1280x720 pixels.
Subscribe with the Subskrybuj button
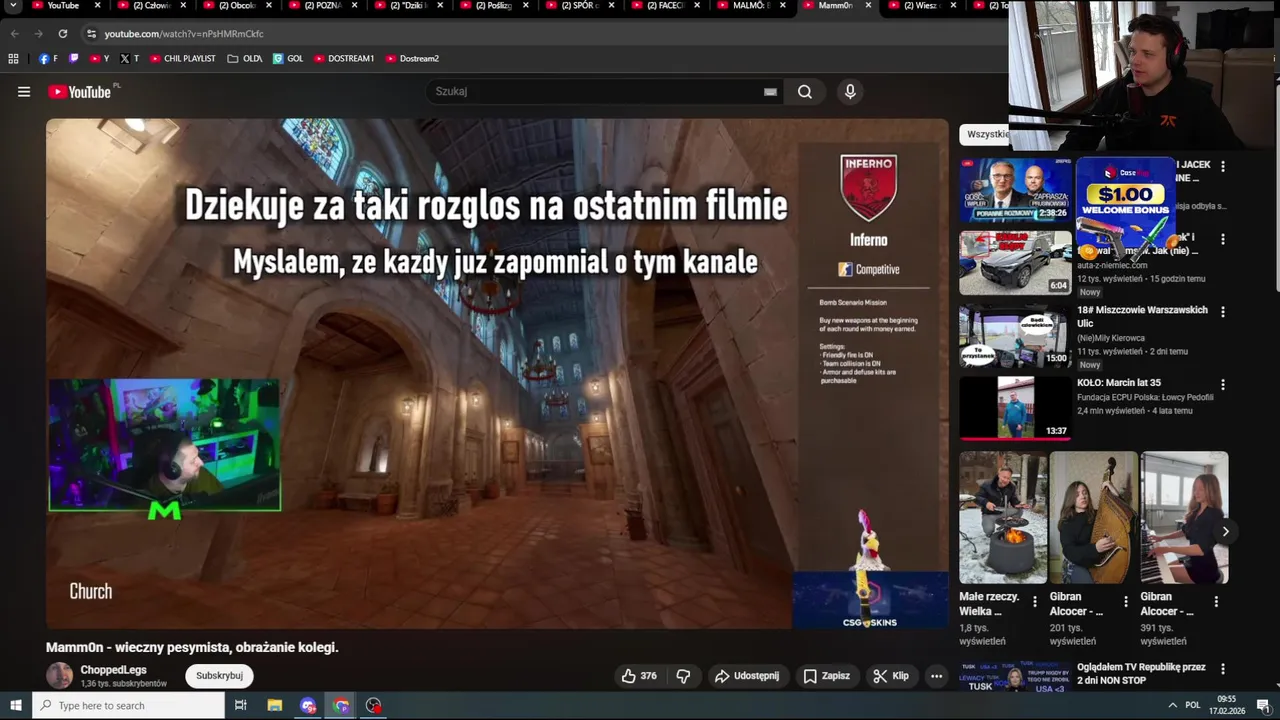coord(219,676)
